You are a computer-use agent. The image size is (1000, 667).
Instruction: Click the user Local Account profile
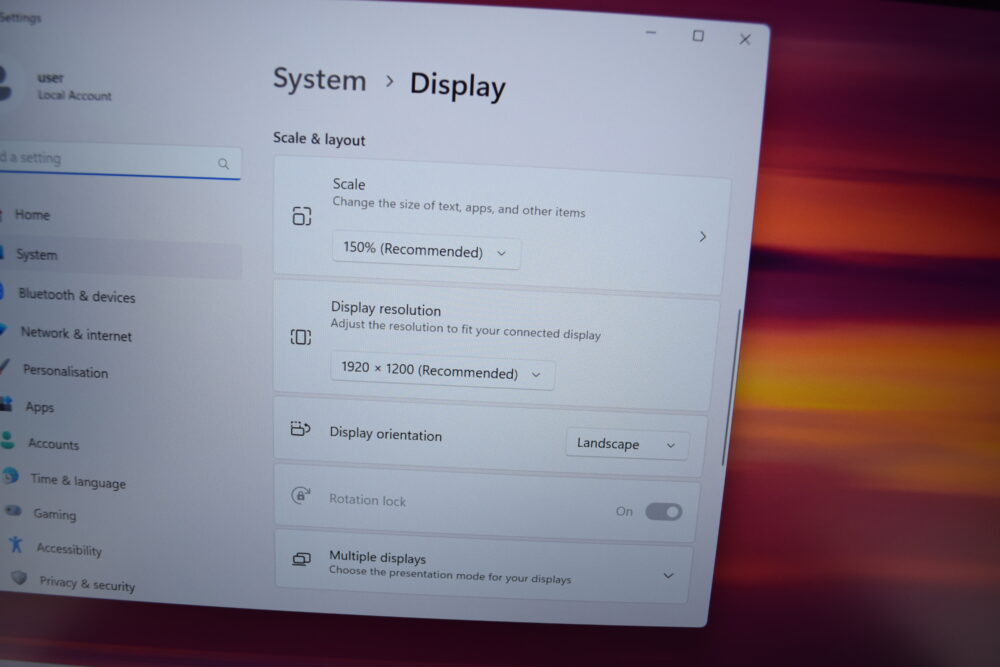coord(57,86)
